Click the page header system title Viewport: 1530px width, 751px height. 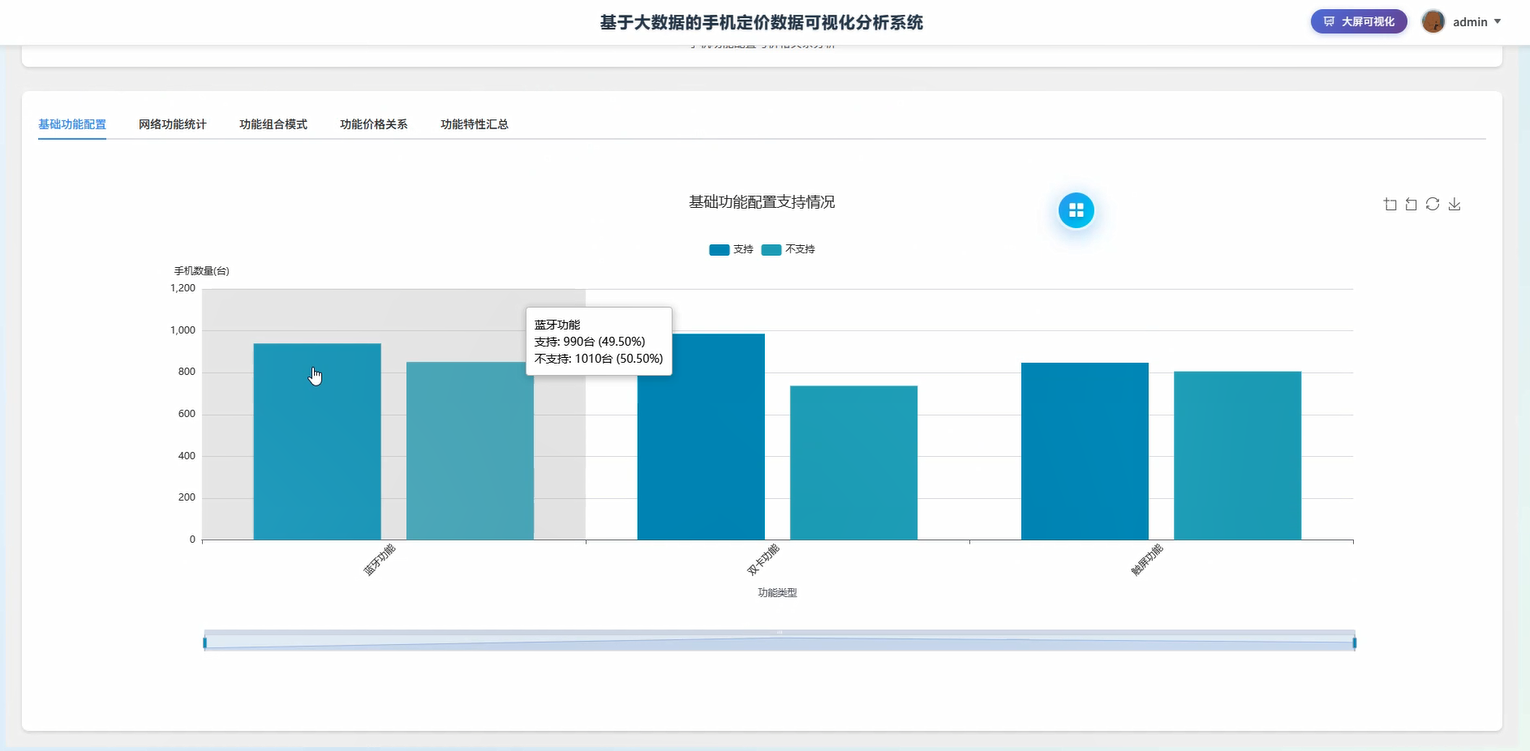pyautogui.click(x=761, y=21)
